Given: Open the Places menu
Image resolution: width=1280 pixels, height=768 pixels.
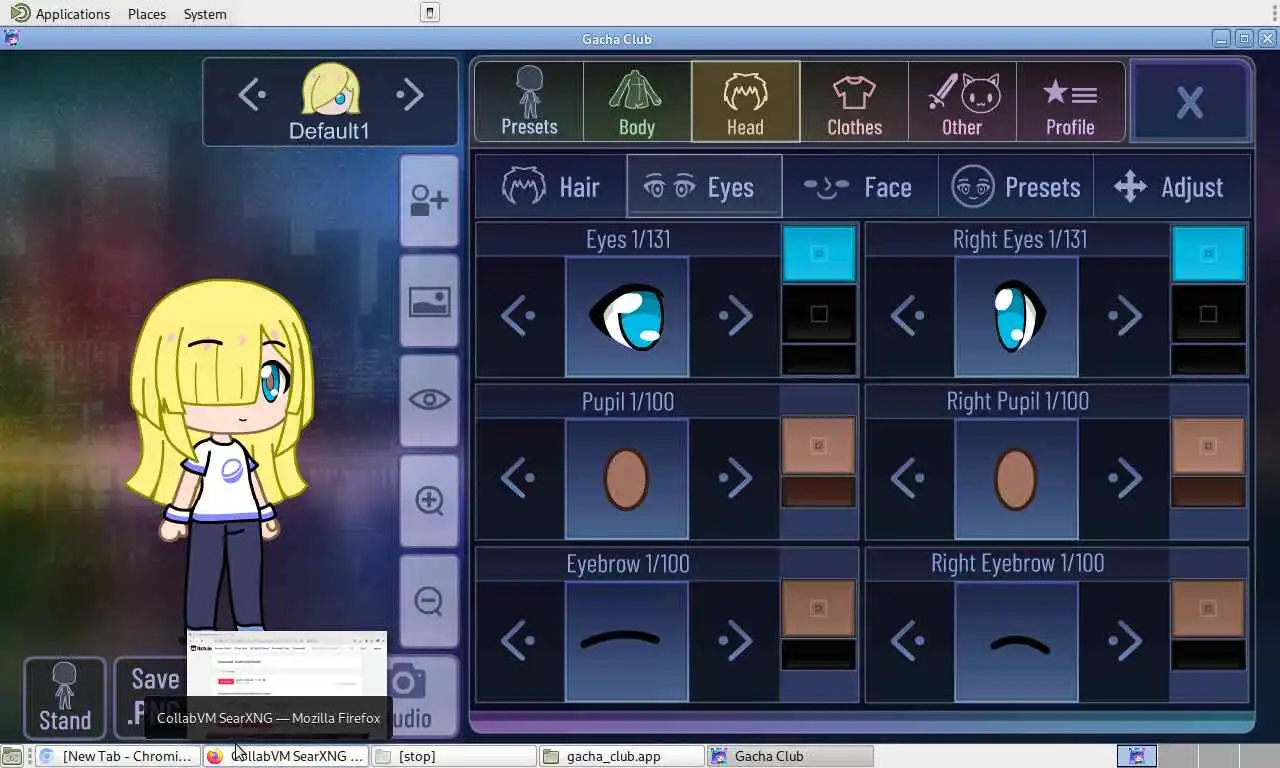Looking at the screenshot, I should tap(147, 14).
